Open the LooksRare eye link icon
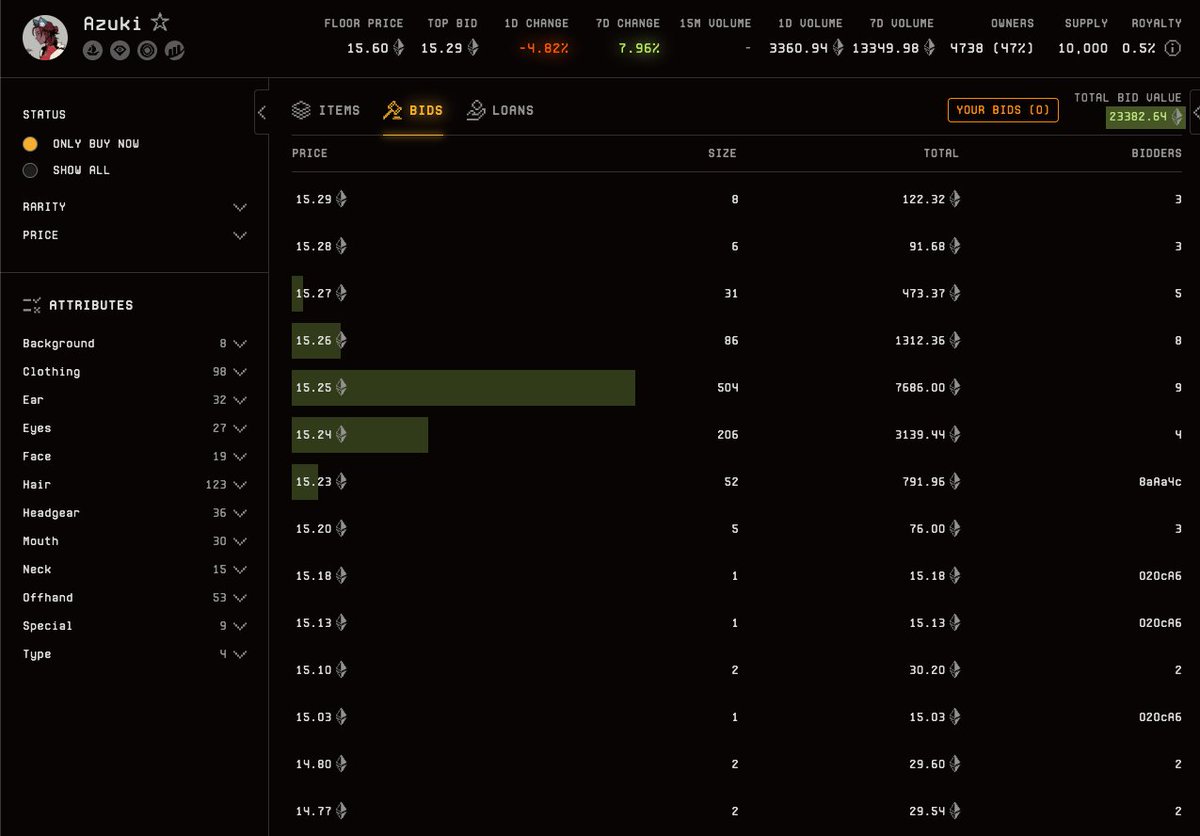Image resolution: width=1200 pixels, height=836 pixels. pyautogui.click(x=120, y=50)
